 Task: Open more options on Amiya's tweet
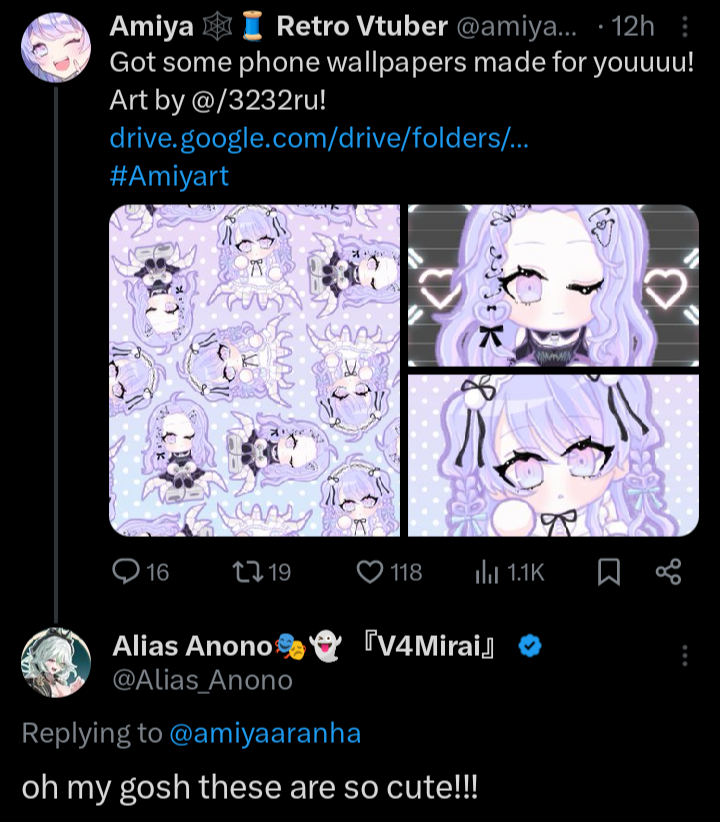tap(684, 26)
